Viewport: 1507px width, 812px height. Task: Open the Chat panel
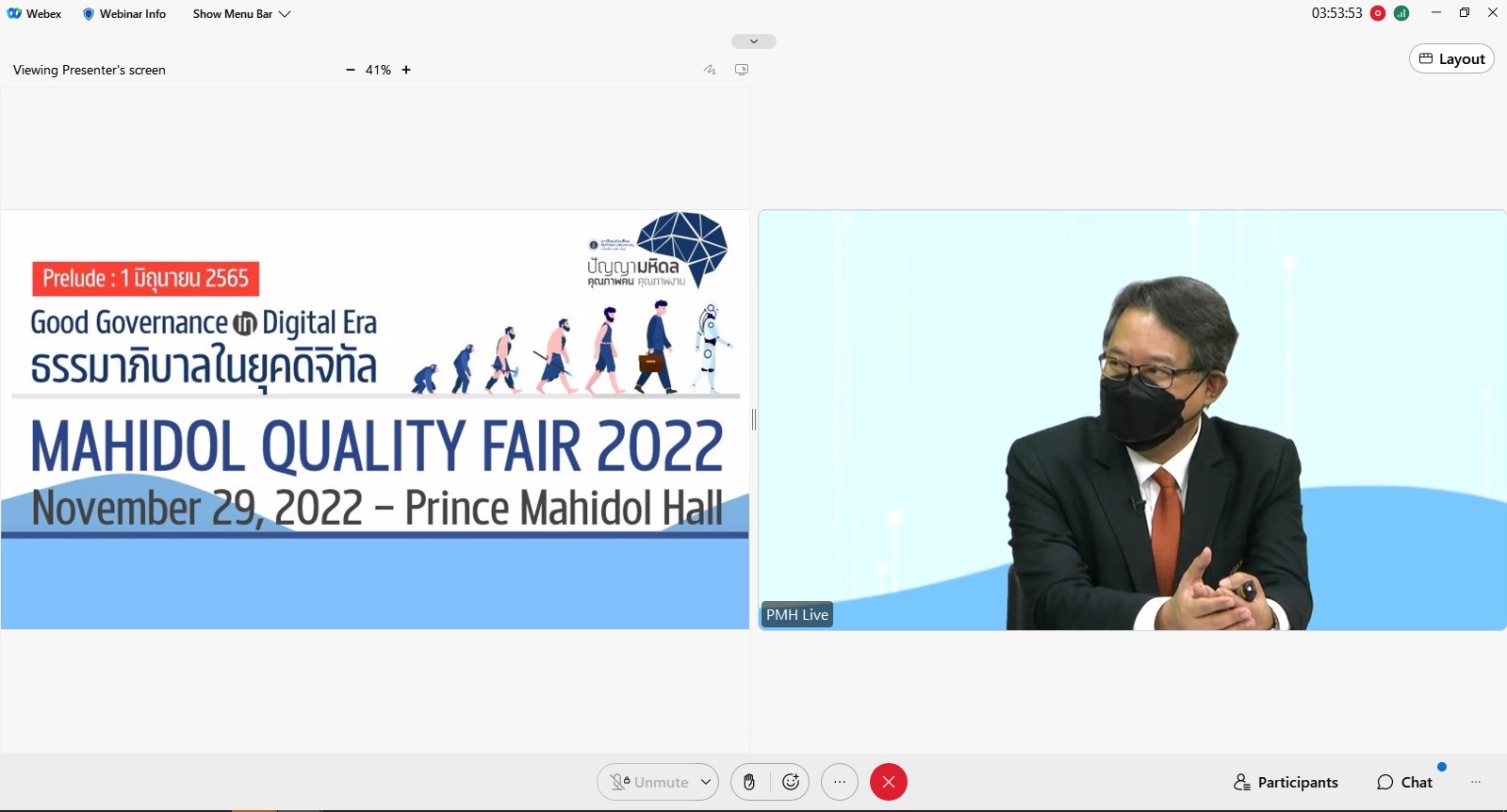click(1404, 782)
